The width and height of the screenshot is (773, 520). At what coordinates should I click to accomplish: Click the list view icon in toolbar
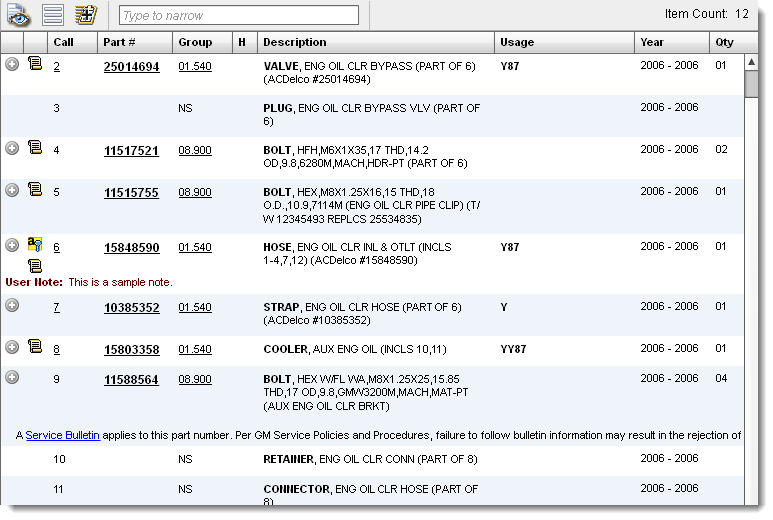point(53,15)
